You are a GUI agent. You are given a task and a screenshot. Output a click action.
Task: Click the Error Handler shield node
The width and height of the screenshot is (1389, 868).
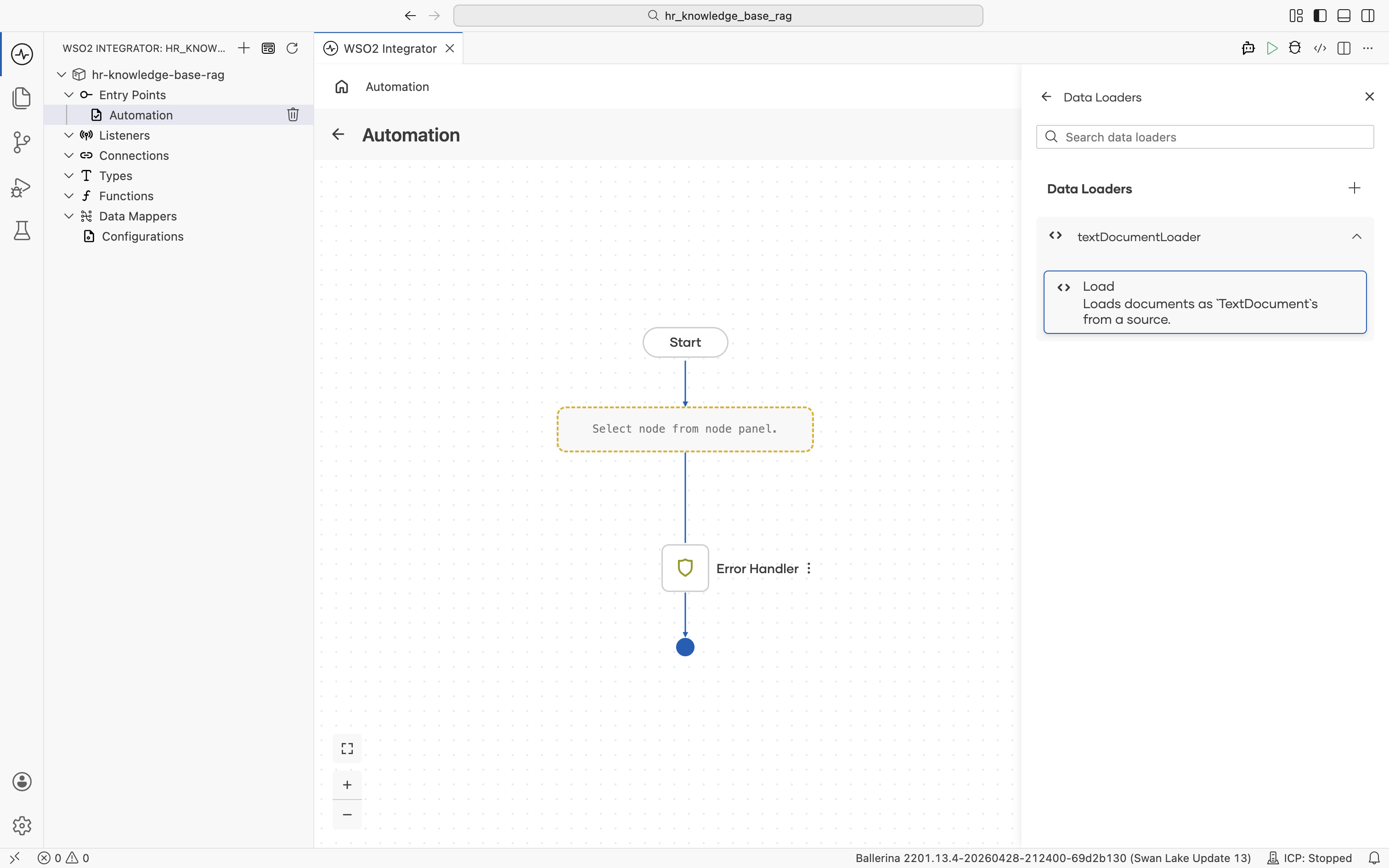(x=685, y=568)
